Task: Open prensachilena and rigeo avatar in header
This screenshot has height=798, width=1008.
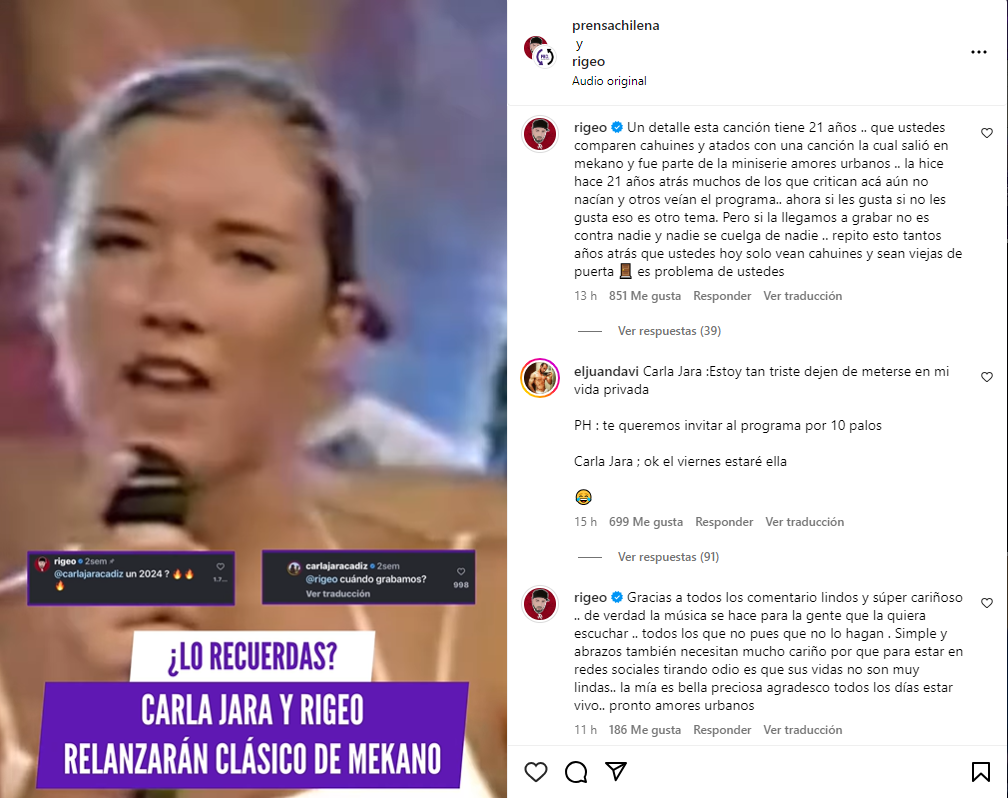Action: coord(539,52)
